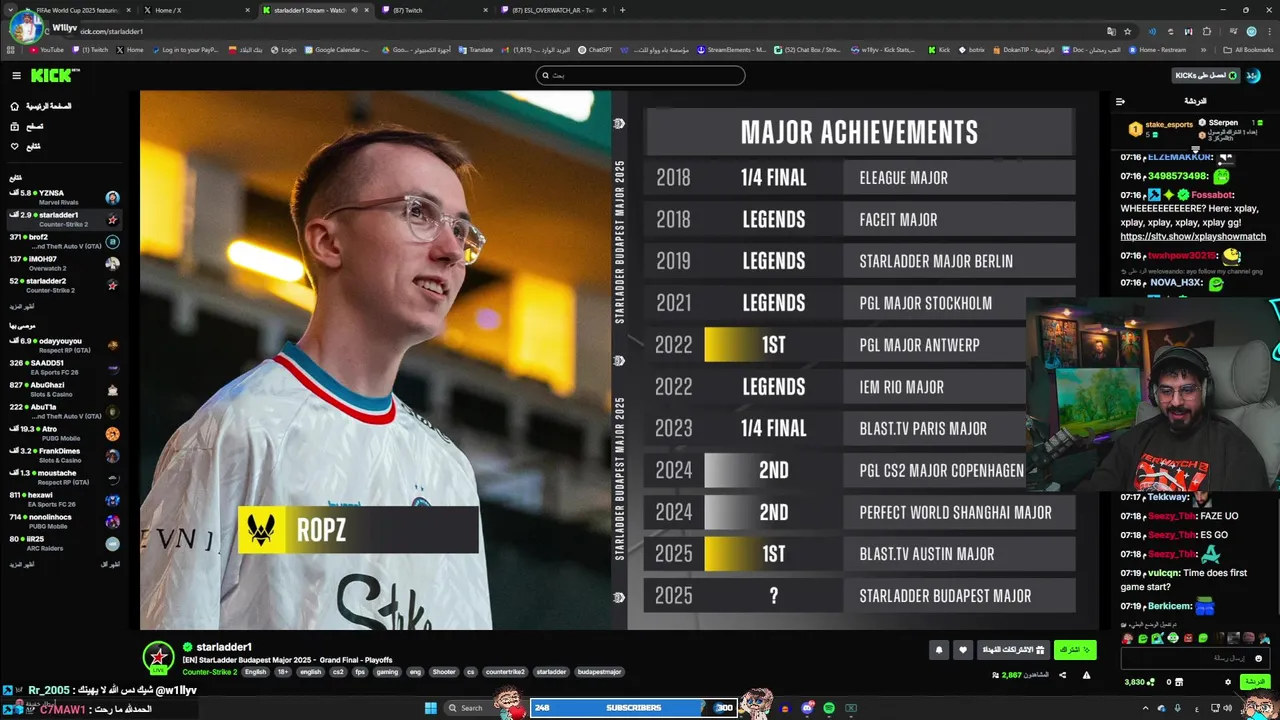This screenshot has width=1280, height=720.
Task: Click the taskbar Search box
Action: click(x=470, y=708)
